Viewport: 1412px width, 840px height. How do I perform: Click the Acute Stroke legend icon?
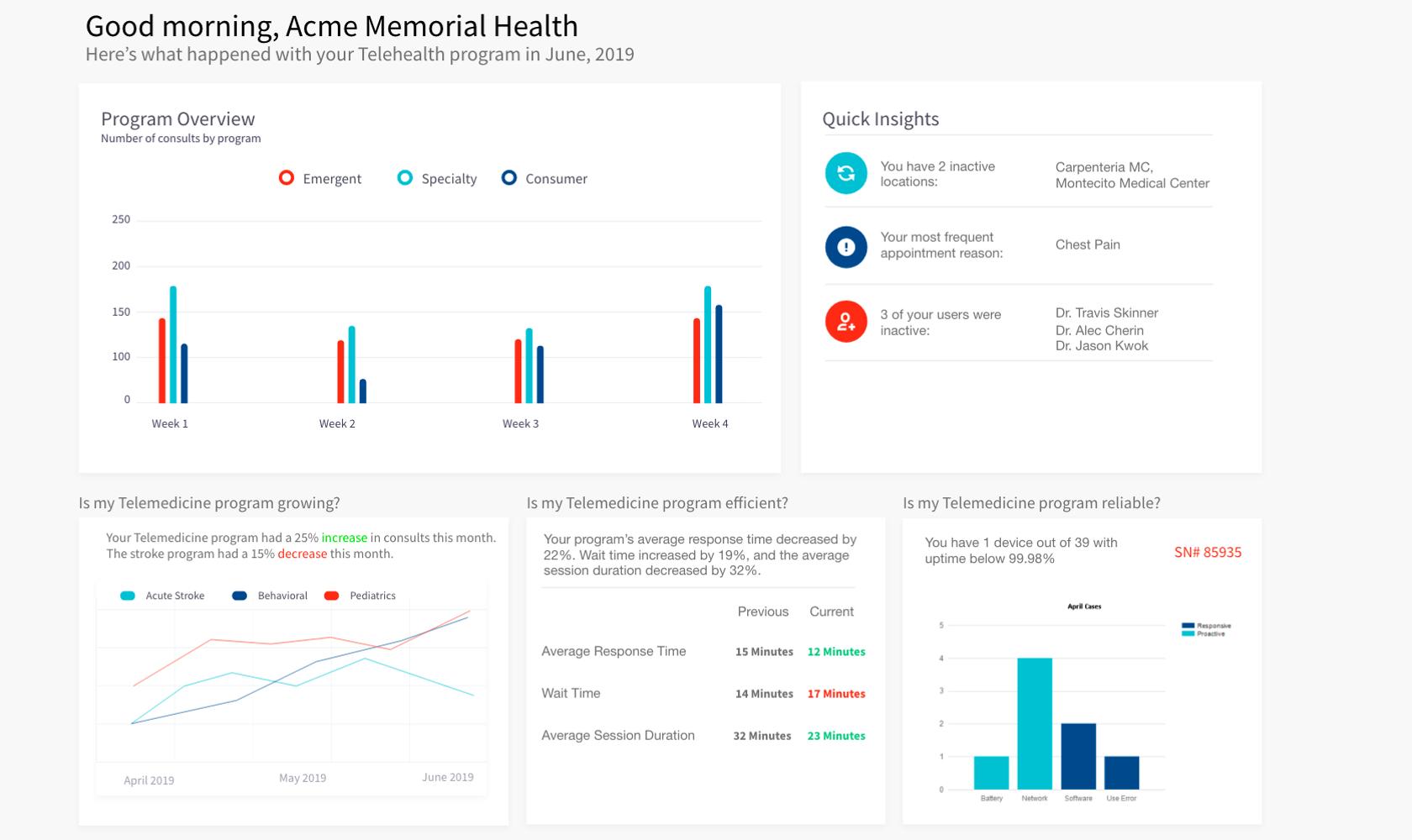point(128,596)
